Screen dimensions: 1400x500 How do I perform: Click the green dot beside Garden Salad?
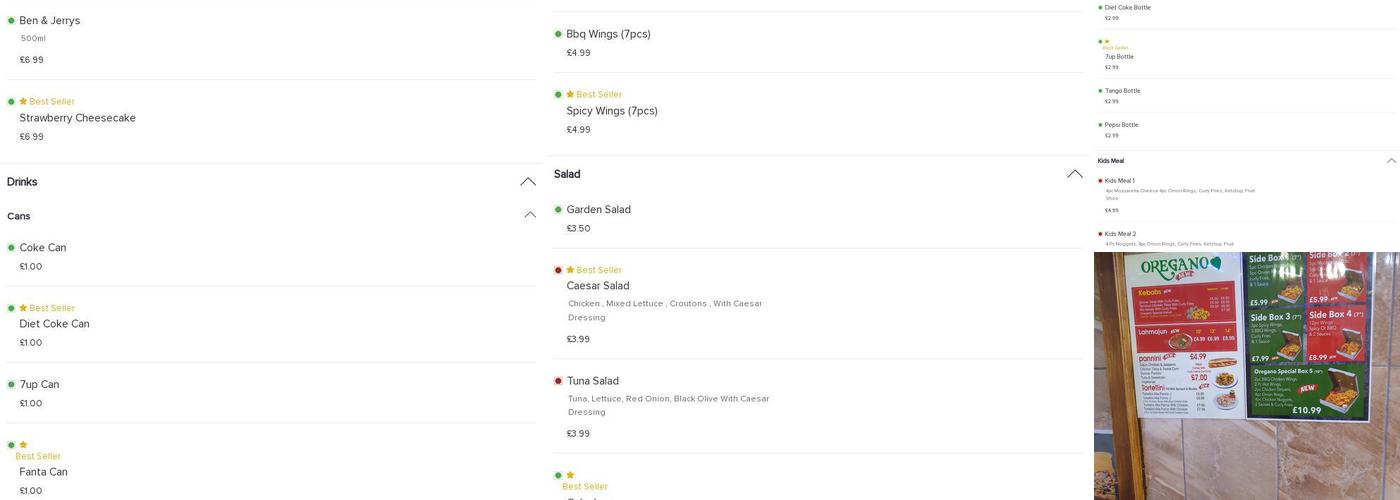[x=558, y=210]
